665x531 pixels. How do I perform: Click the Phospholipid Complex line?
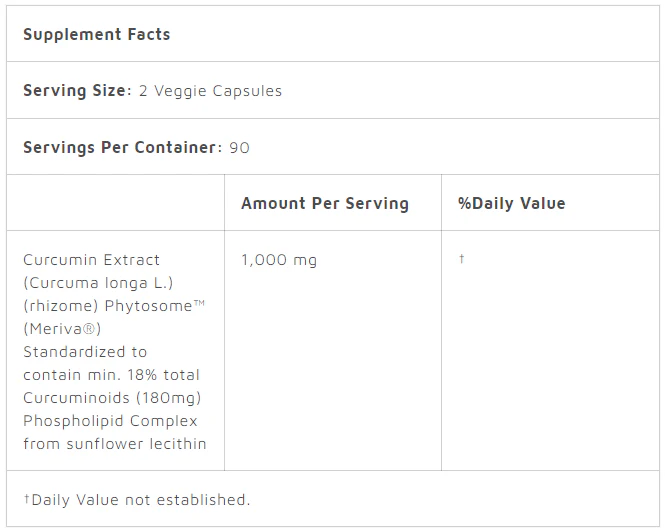point(110,421)
